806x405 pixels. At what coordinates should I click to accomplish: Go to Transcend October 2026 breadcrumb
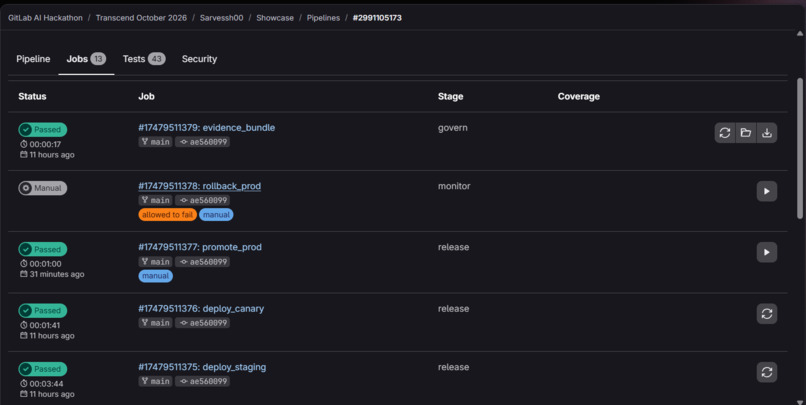point(141,18)
